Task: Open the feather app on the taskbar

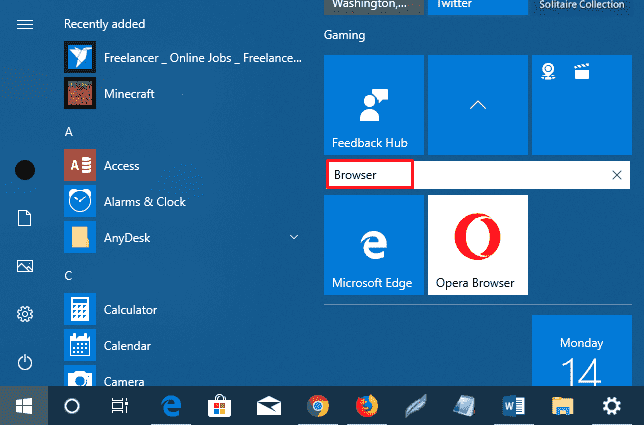Action: [x=416, y=406]
